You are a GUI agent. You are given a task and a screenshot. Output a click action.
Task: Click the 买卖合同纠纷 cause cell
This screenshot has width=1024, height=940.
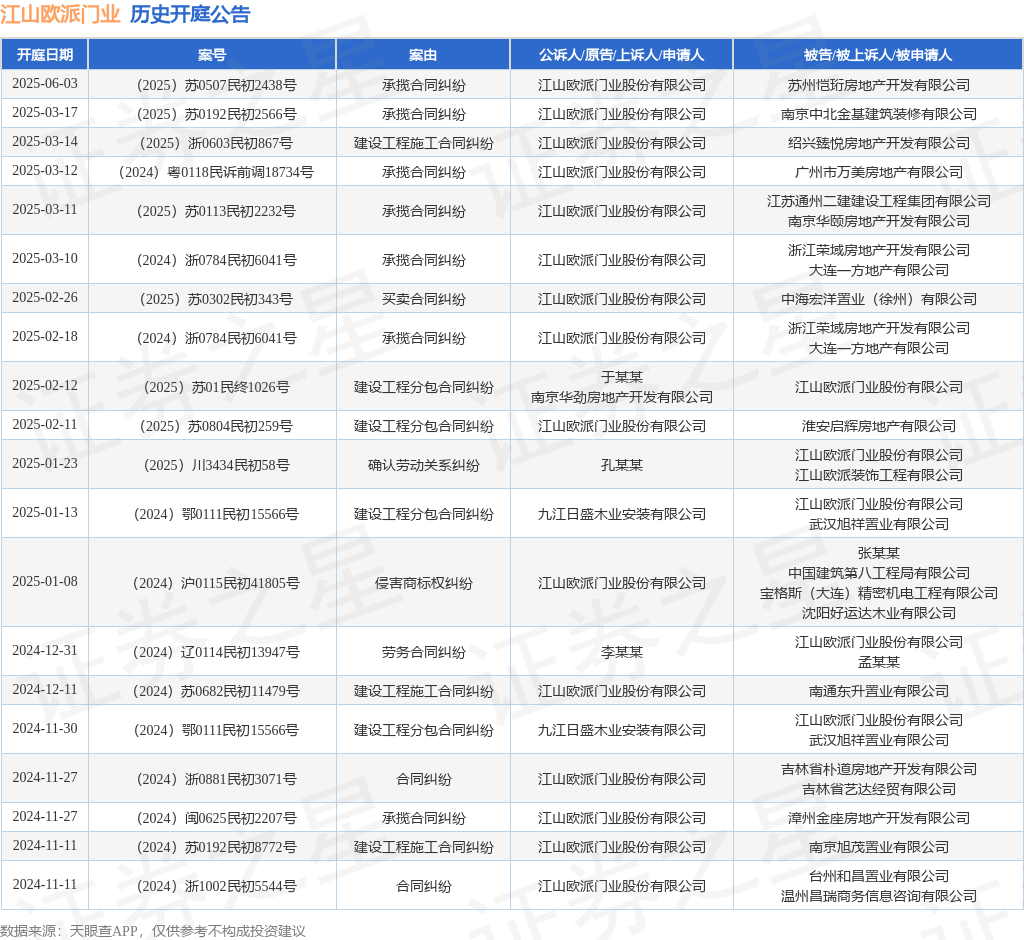423,299
